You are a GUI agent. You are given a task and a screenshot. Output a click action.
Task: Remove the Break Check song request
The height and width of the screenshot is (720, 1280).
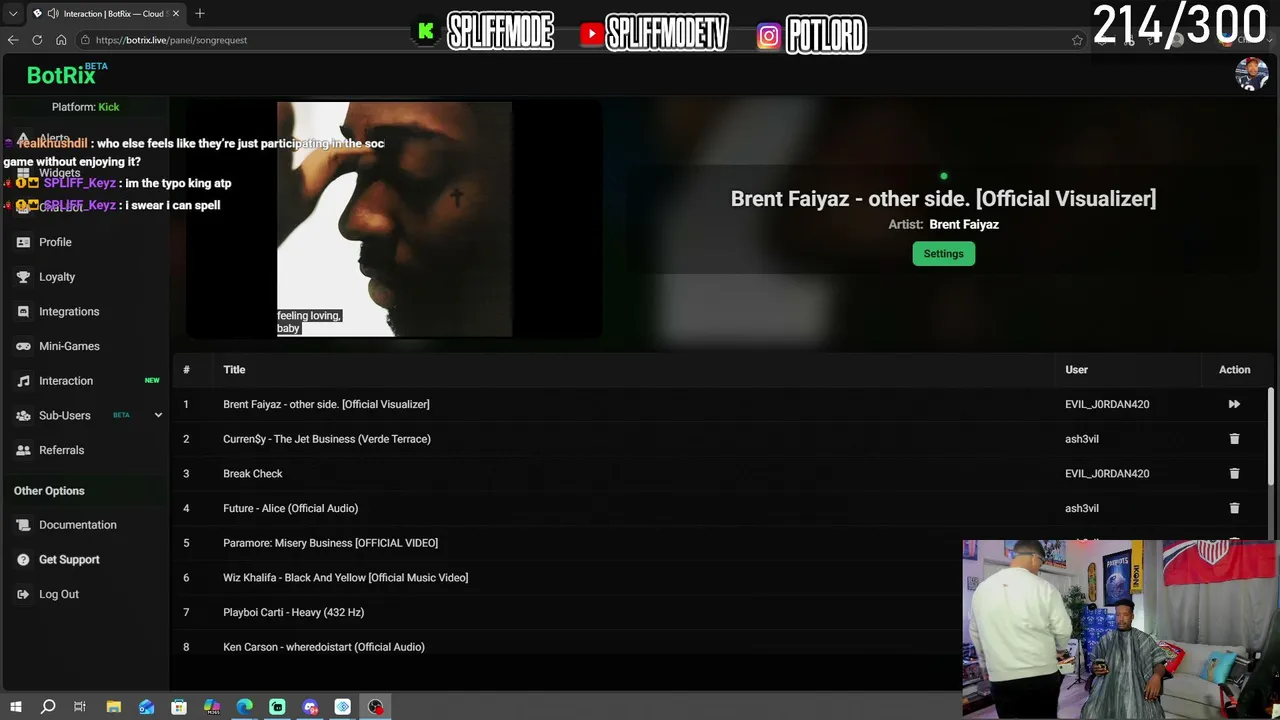click(1234, 473)
